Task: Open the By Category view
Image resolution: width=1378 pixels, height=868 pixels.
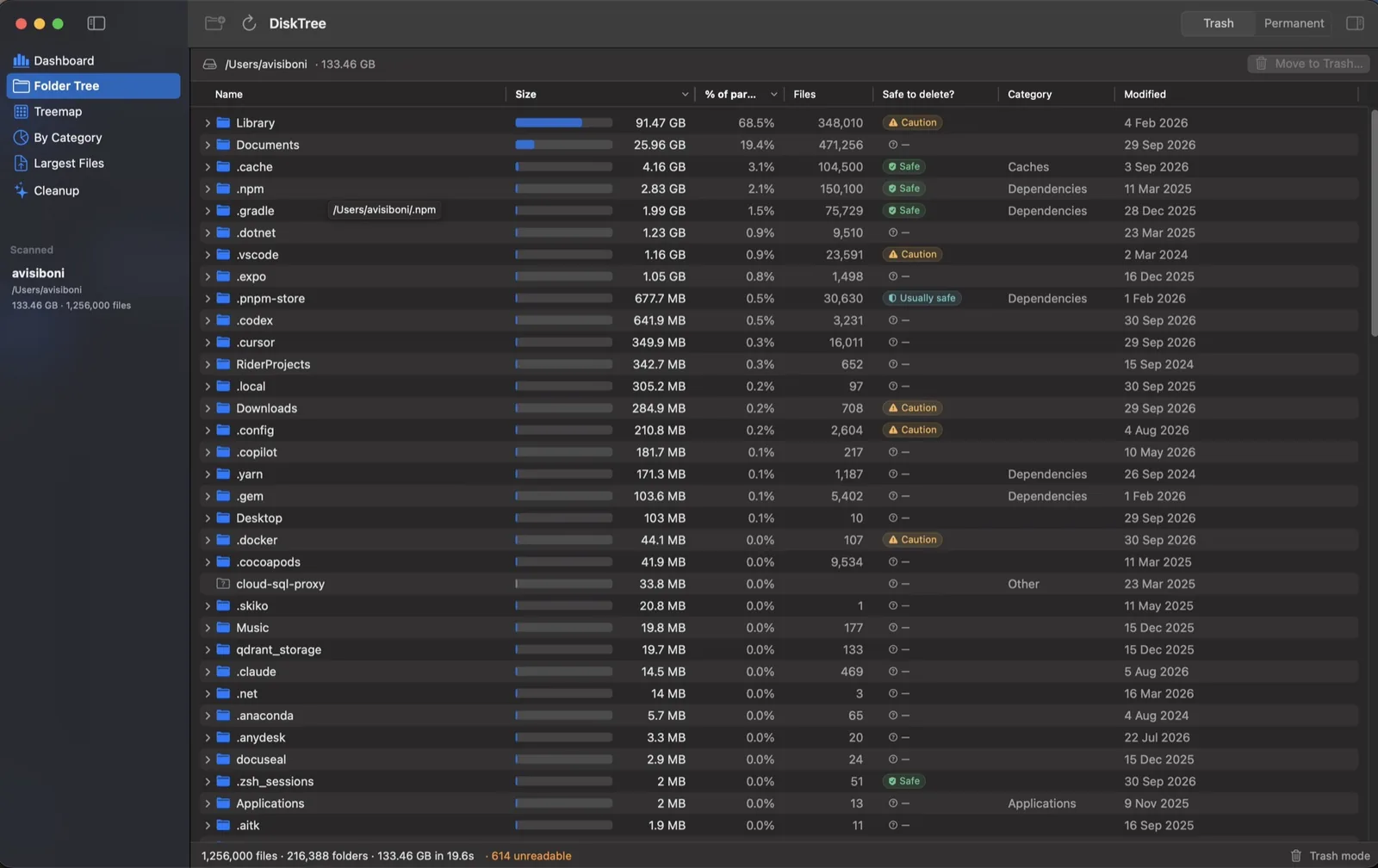Action: tap(93, 137)
